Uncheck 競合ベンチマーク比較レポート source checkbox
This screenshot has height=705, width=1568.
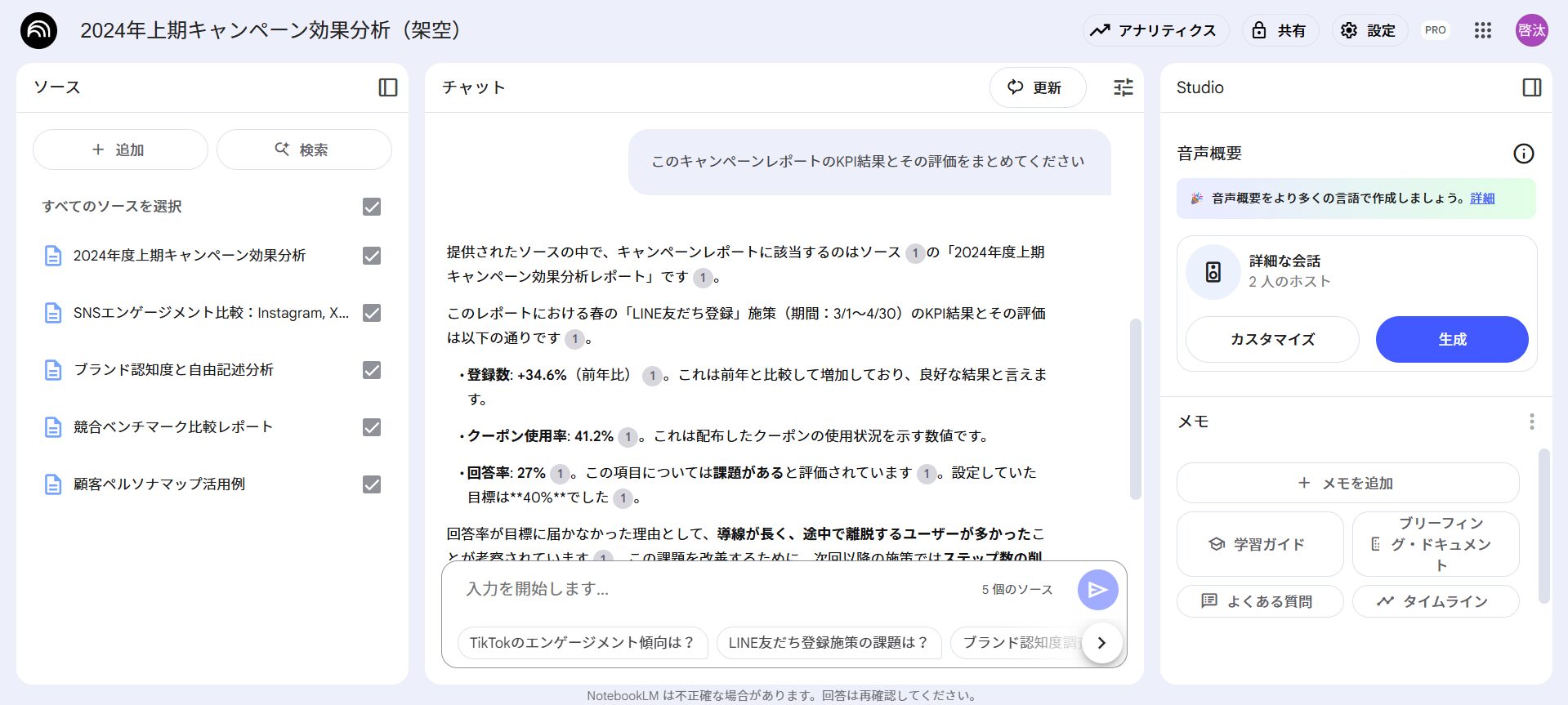click(x=372, y=427)
